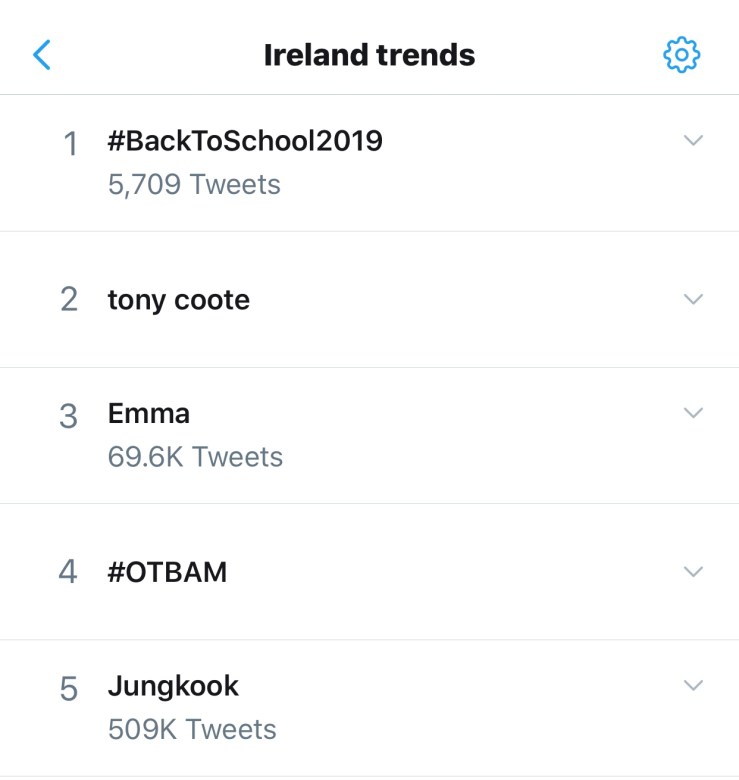This screenshot has width=739, height=780.
Task: Click rank number 5 in trends list
Action: tap(68, 688)
